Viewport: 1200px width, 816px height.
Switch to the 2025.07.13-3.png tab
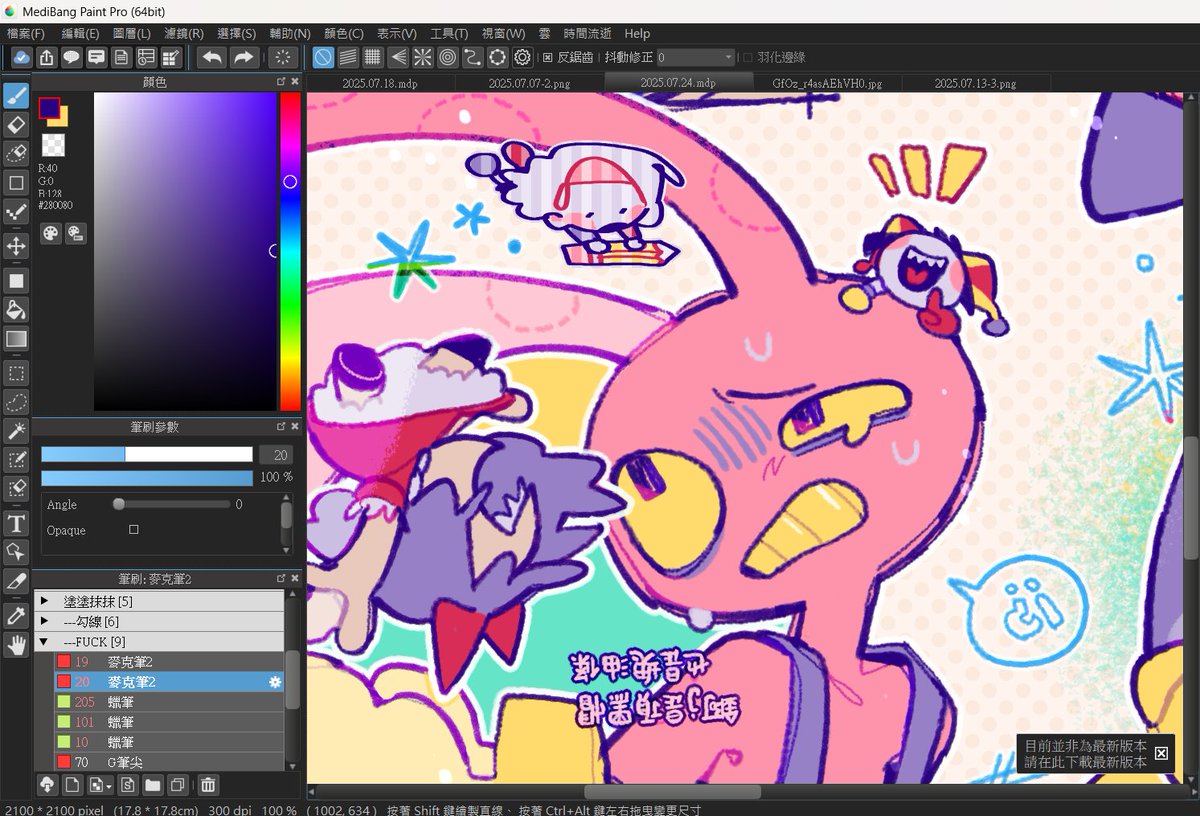pos(975,84)
